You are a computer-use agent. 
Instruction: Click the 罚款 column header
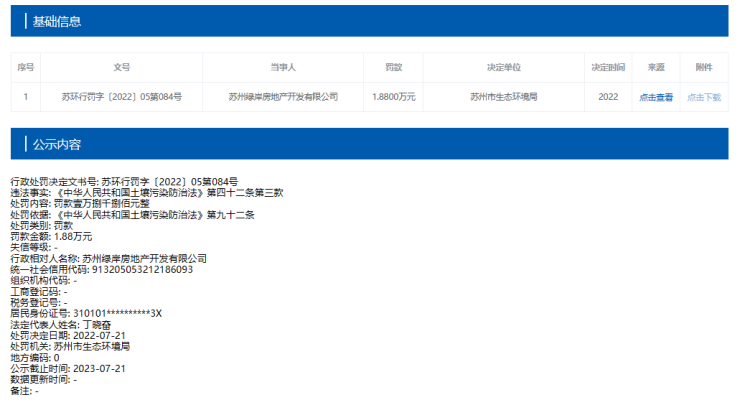click(393, 67)
